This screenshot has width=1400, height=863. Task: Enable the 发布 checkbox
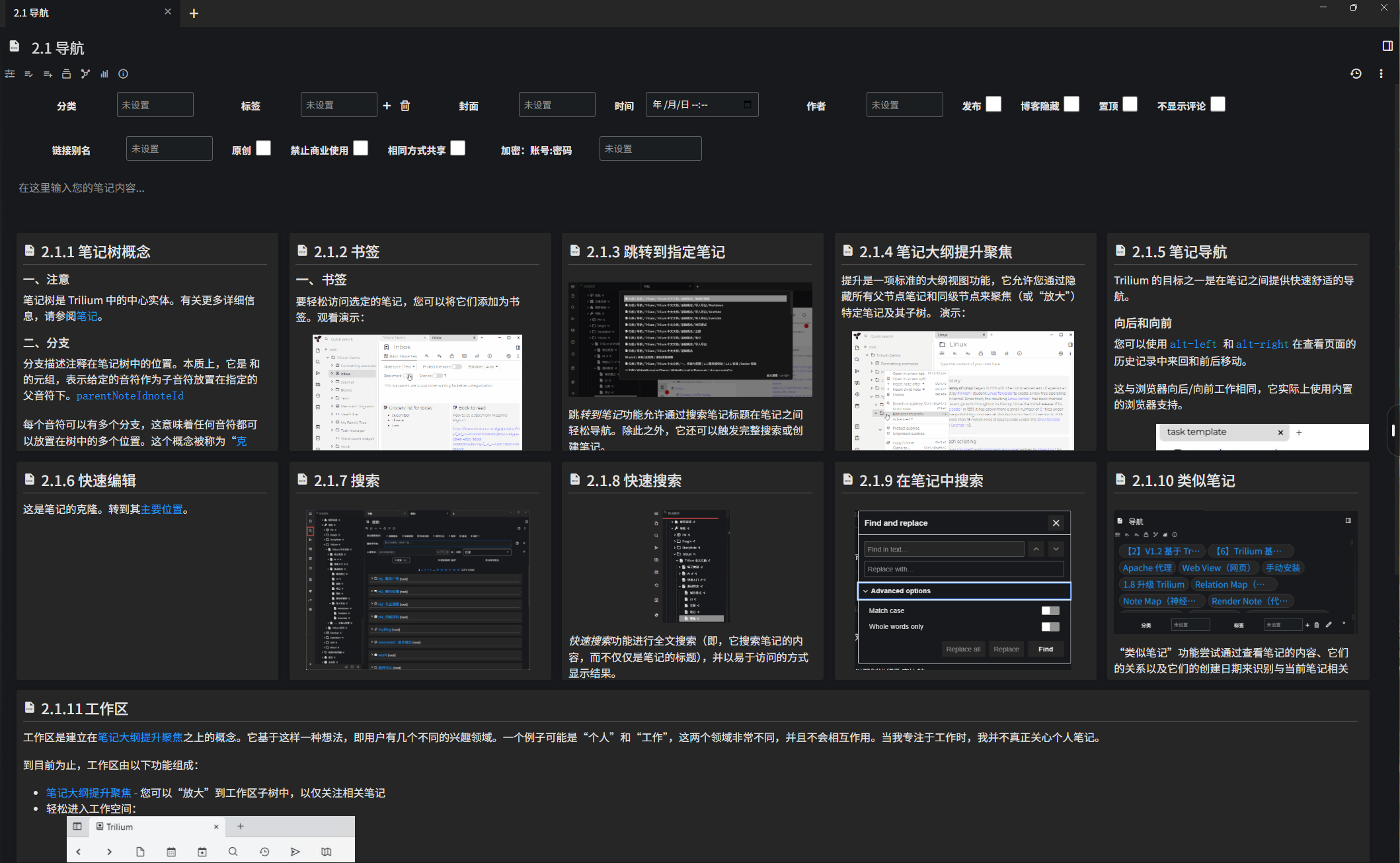click(993, 104)
